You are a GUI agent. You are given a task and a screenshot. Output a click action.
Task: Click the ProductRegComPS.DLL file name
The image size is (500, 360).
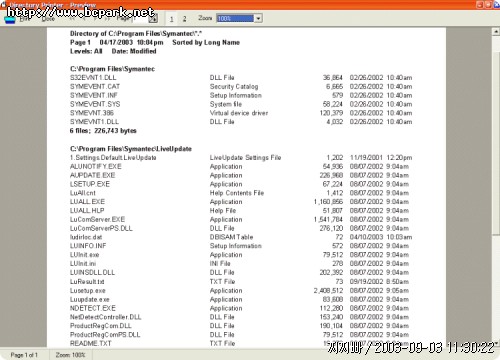point(105,335)
